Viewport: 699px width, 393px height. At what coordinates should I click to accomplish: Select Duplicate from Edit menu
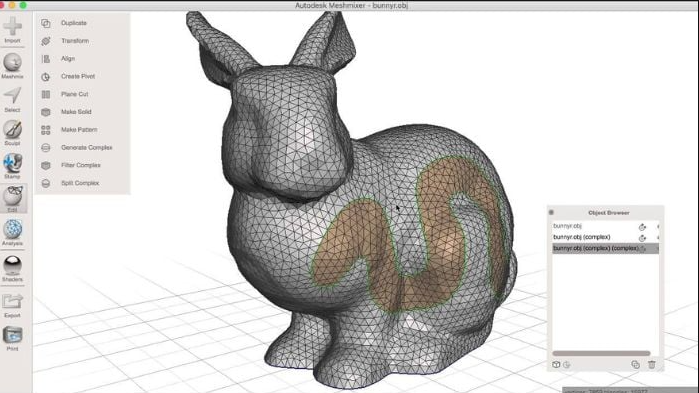coord(74,23)
